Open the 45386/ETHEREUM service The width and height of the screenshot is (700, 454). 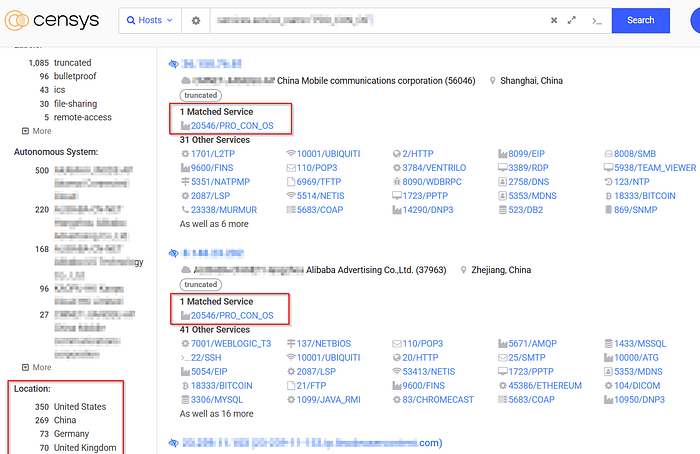pyautogui.click(x=545, y=386)
